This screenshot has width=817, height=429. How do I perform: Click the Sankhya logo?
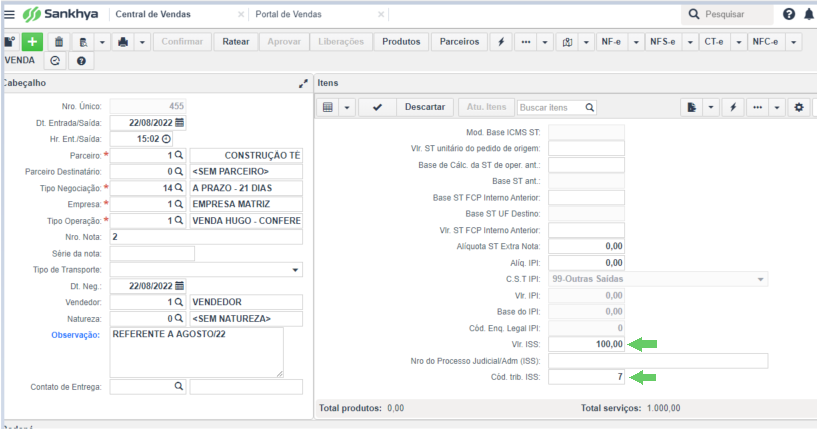[60, 14]
